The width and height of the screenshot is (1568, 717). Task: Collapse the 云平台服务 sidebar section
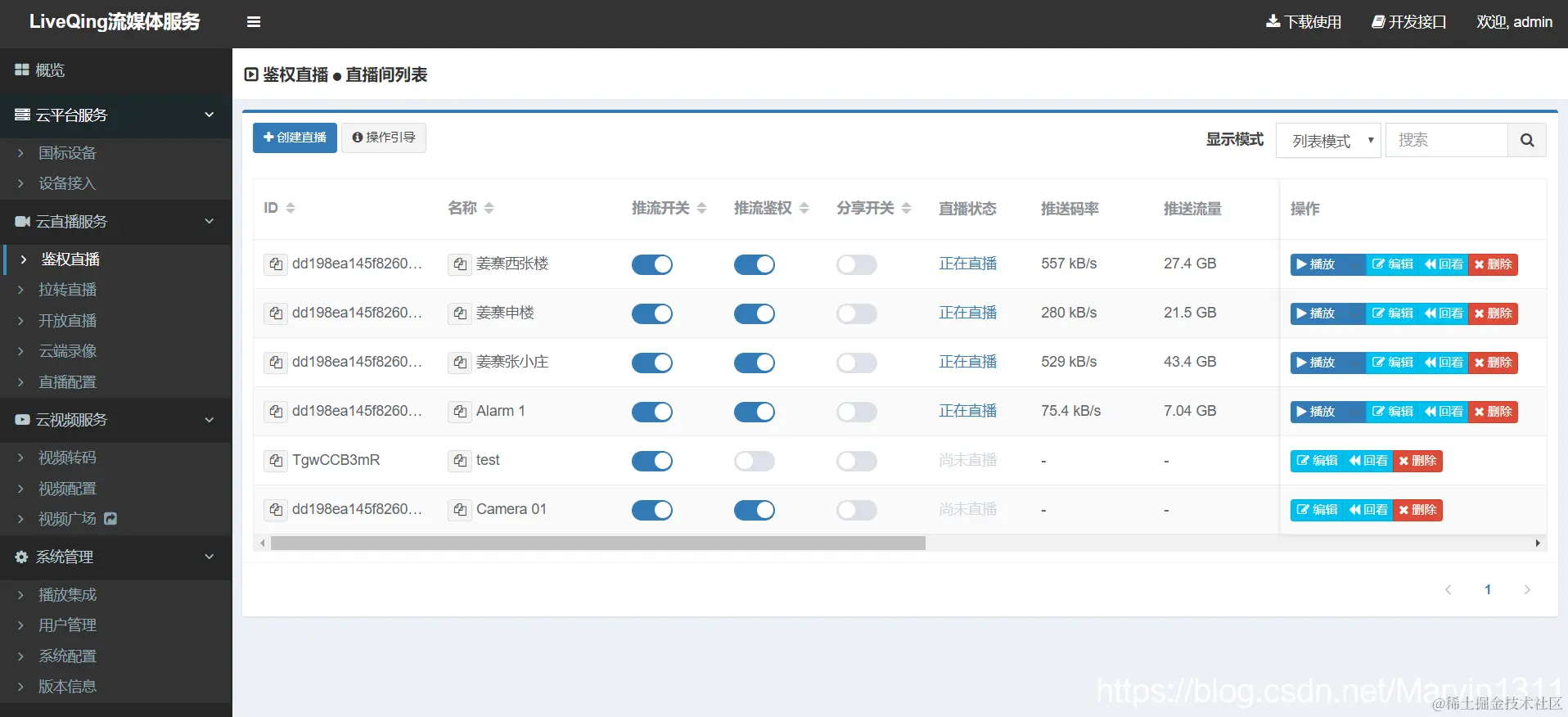116,115
